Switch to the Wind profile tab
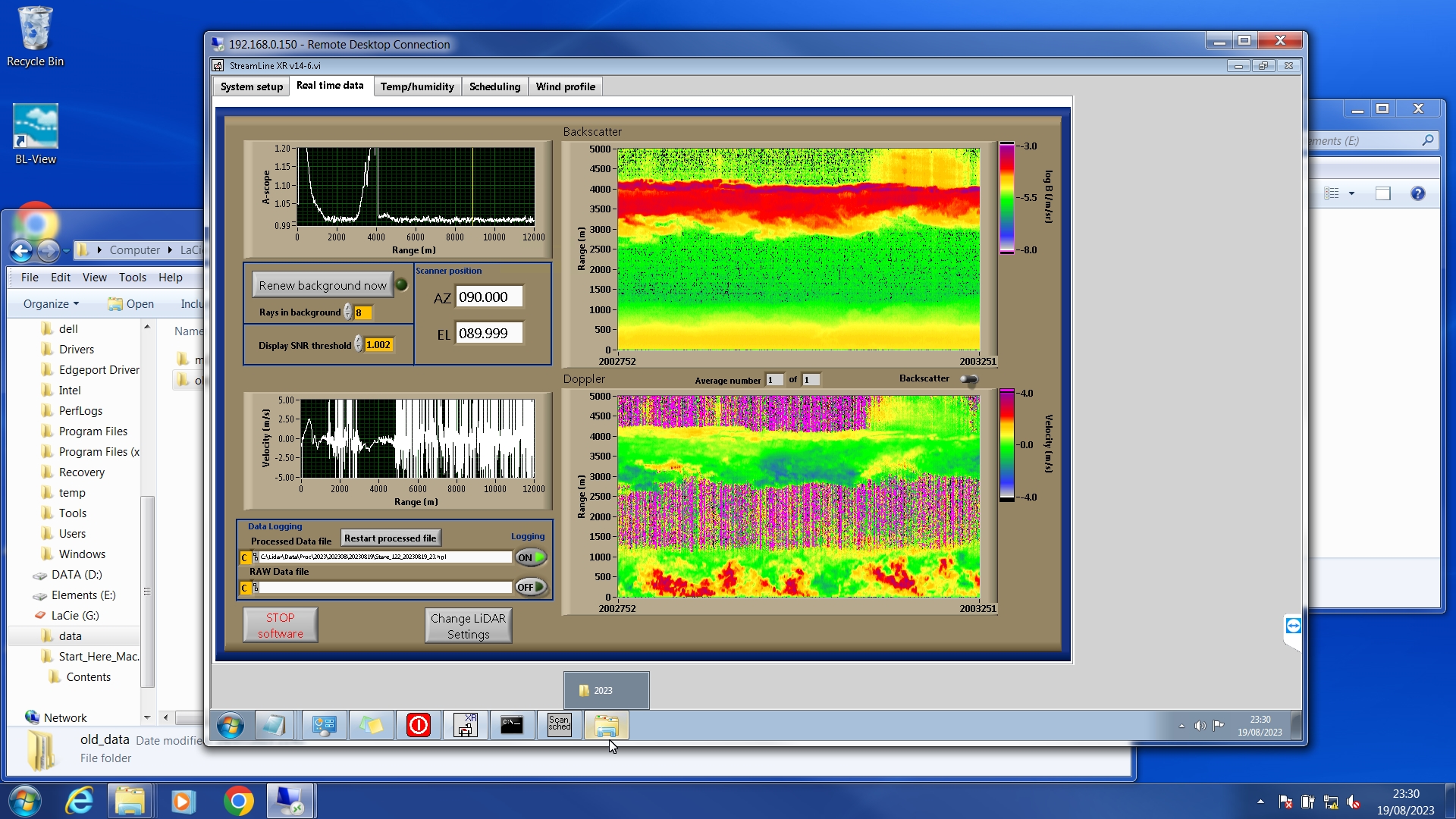The height and width of the screenshot is (819, 1456). point(565,86)
